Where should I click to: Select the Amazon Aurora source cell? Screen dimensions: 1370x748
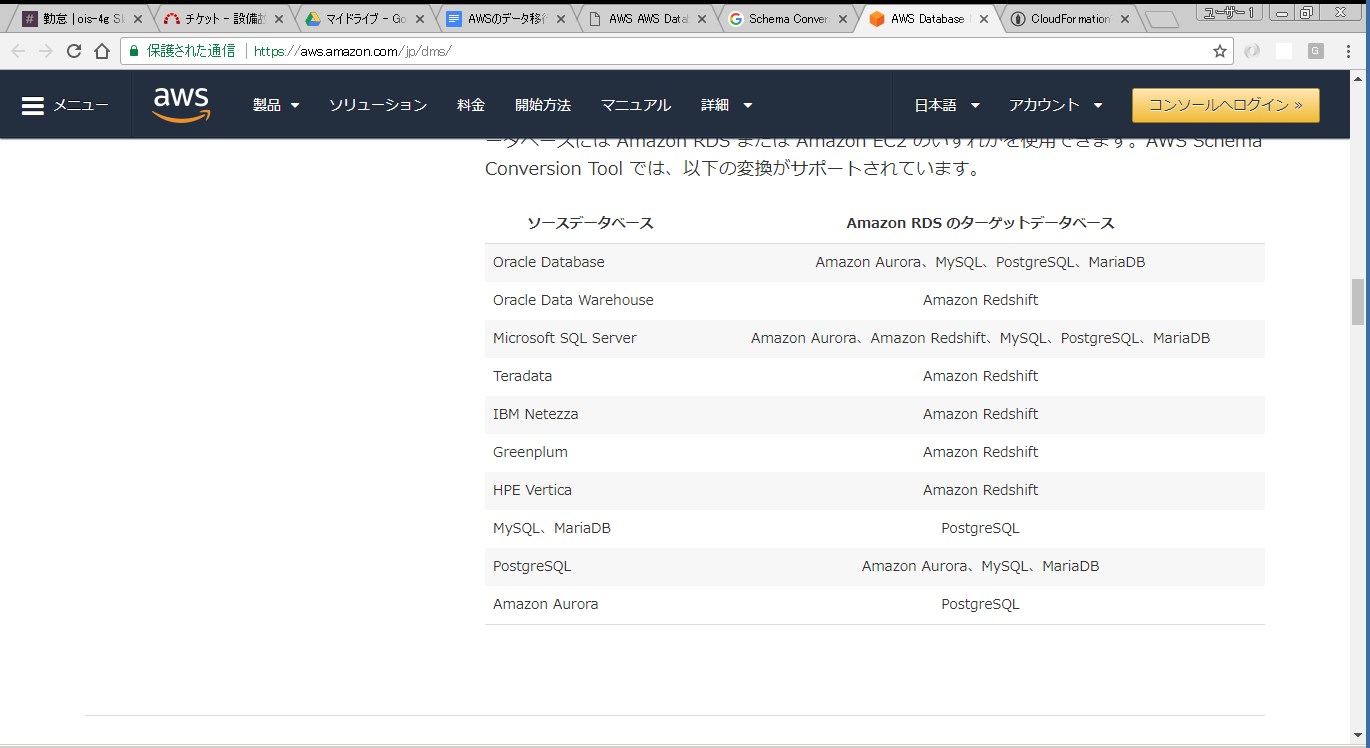click(545, 604)
